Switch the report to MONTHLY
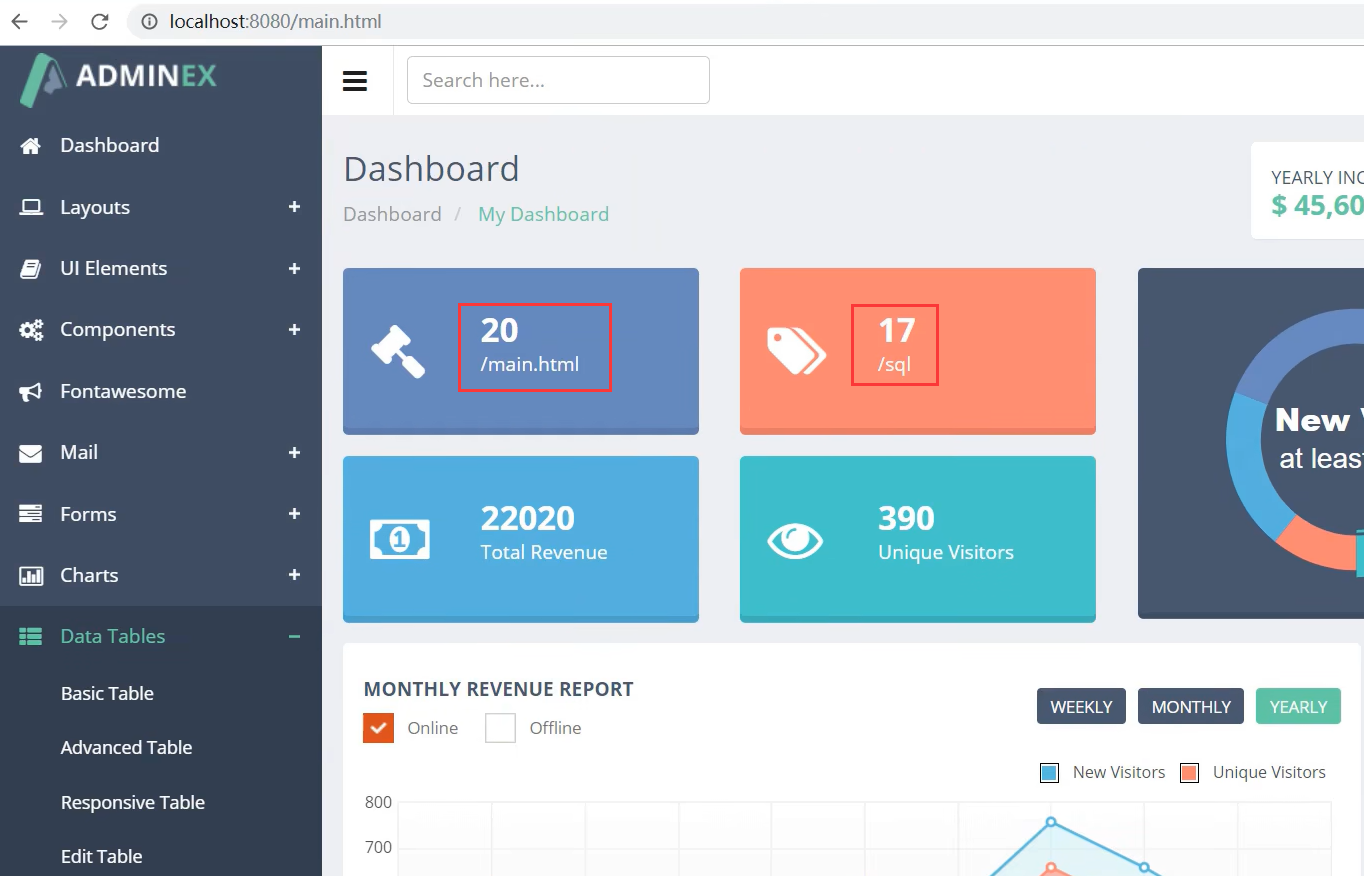 (x=1191, y=706)
